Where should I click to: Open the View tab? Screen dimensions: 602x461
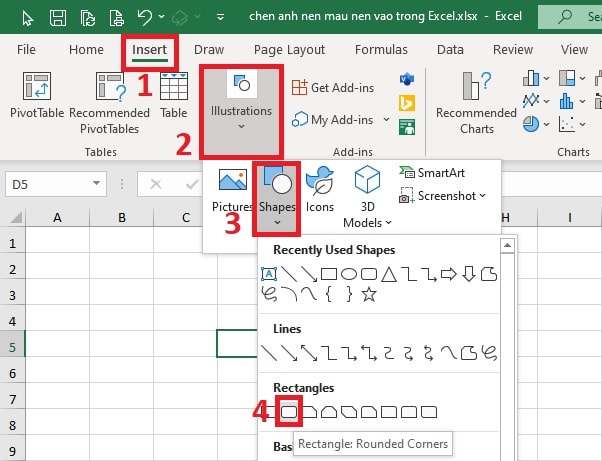574,50
